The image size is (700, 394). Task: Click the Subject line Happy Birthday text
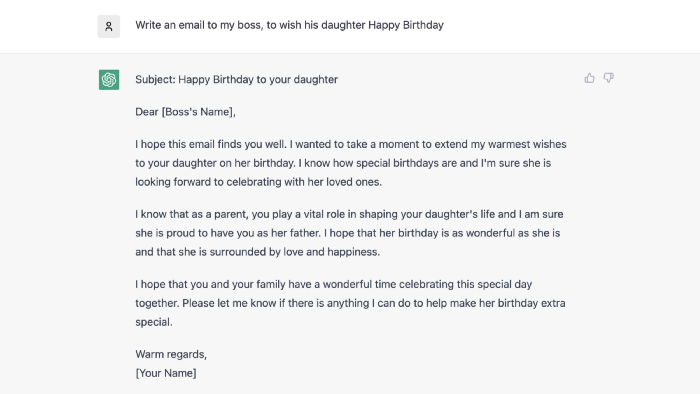(237, 79)
